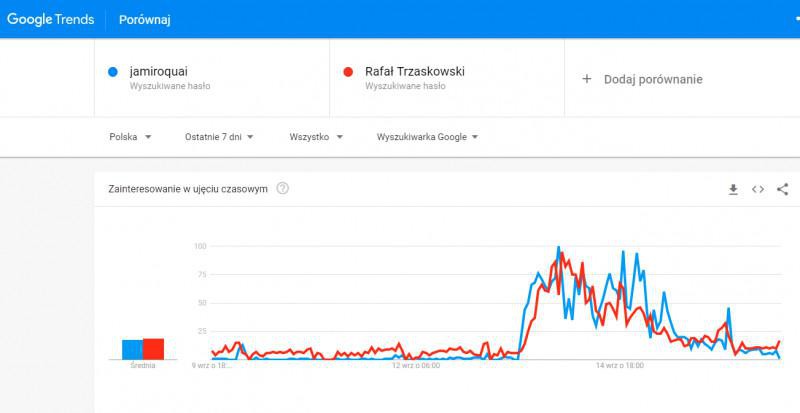
Task: Expand the Wszystko category dropdown
Action: [316, 137]
